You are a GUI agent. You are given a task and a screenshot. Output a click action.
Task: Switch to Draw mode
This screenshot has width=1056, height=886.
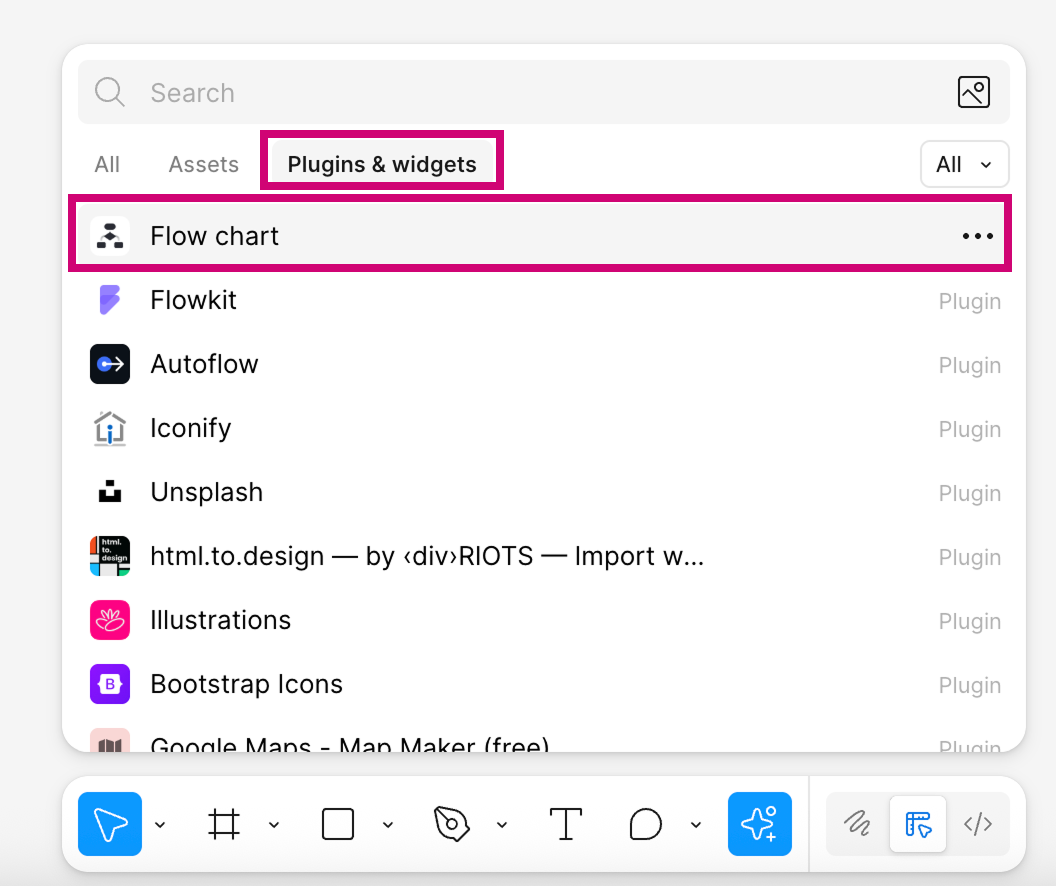click(857, 824)
